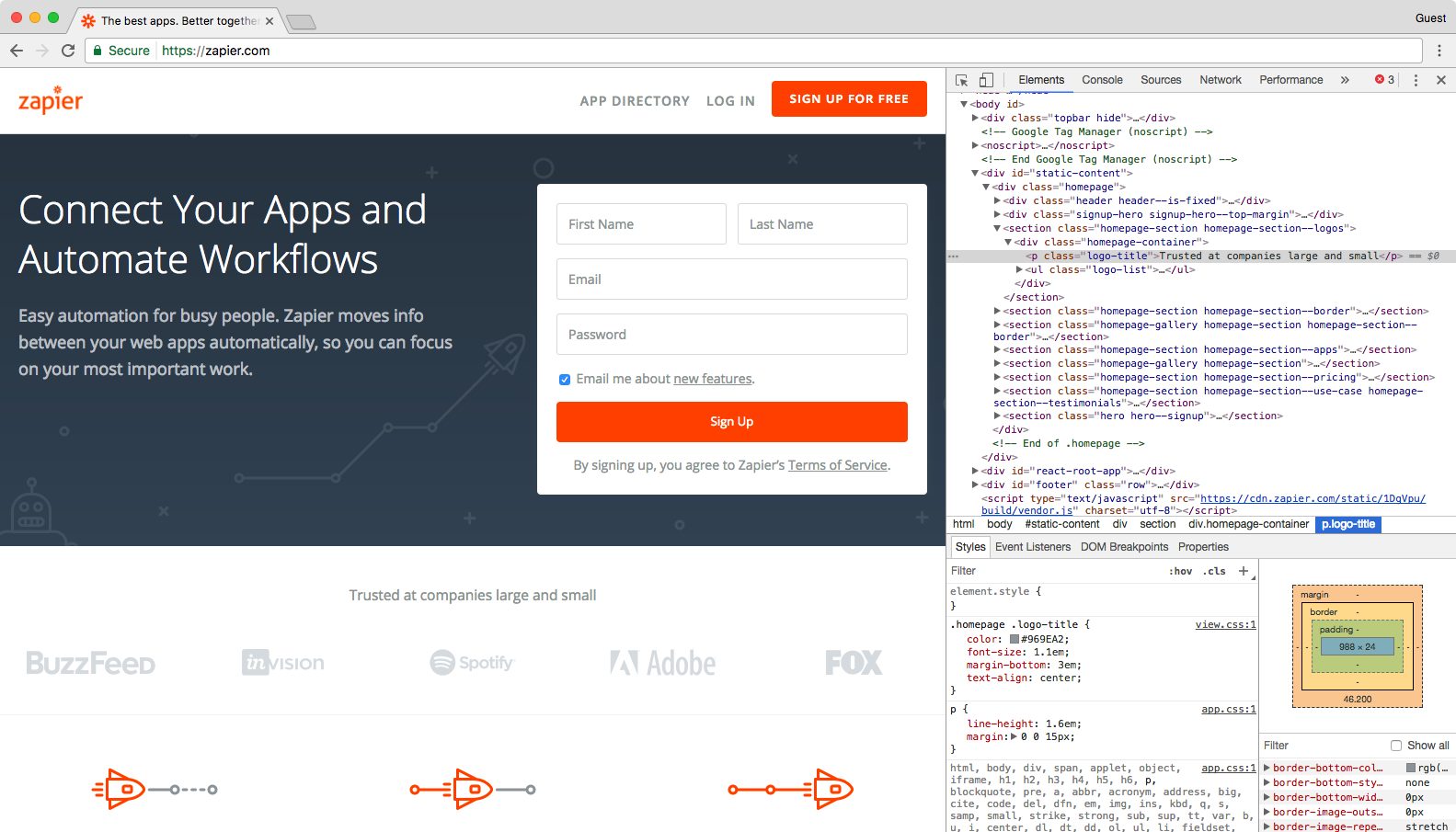
Task: Uncheck the email me about features checkbox
Action: point(565,380)
